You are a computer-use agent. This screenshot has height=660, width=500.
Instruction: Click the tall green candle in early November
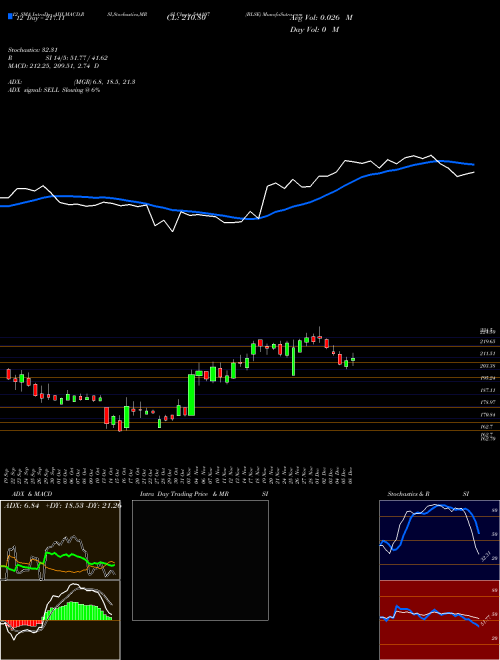click(x=191, y=395)
